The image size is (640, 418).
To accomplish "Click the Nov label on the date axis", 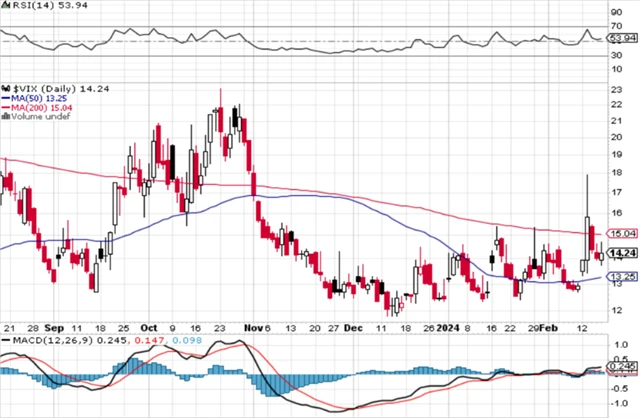I will pos(254,327).
